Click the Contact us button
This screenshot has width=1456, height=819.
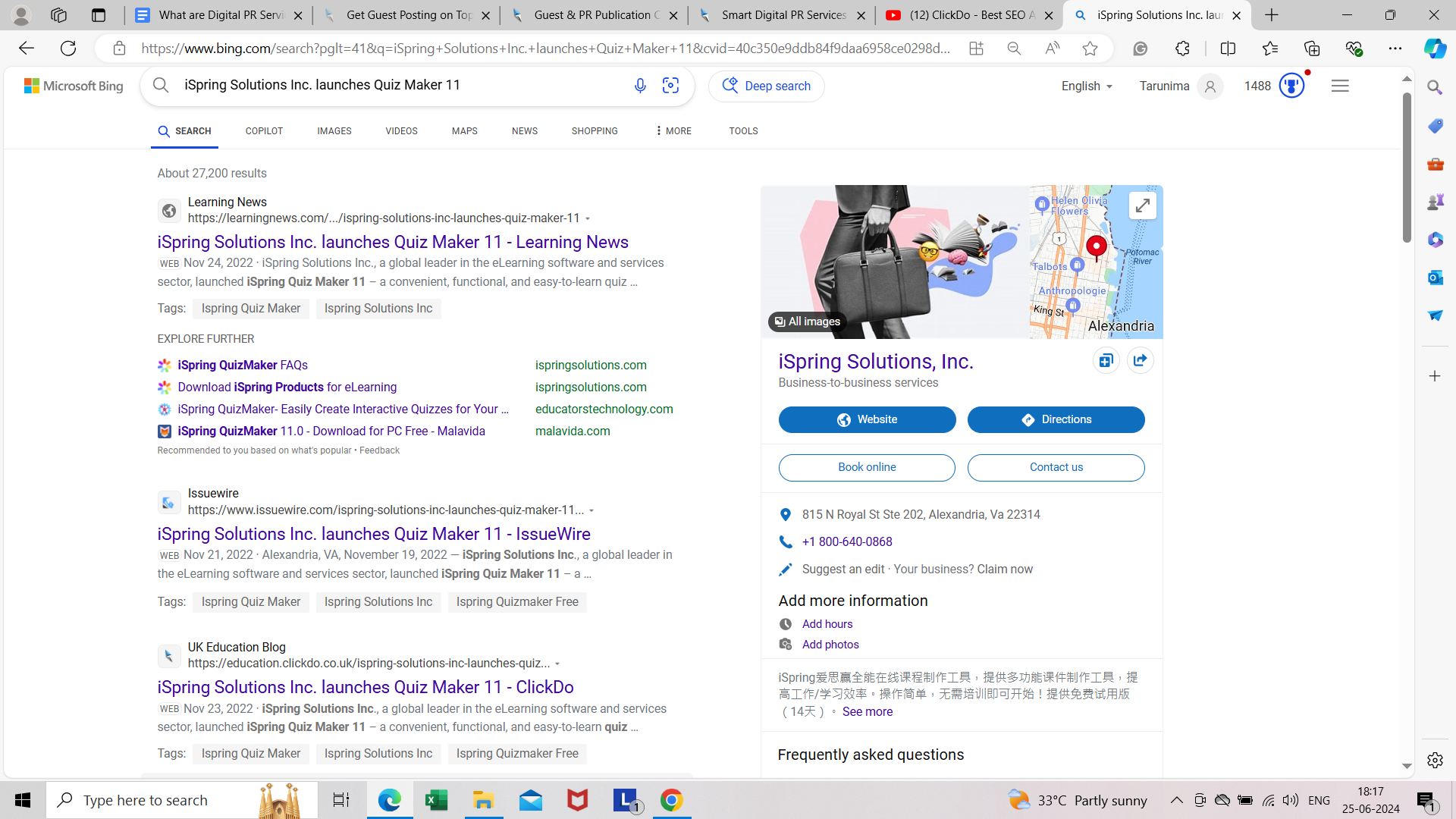pos(1056,468)
